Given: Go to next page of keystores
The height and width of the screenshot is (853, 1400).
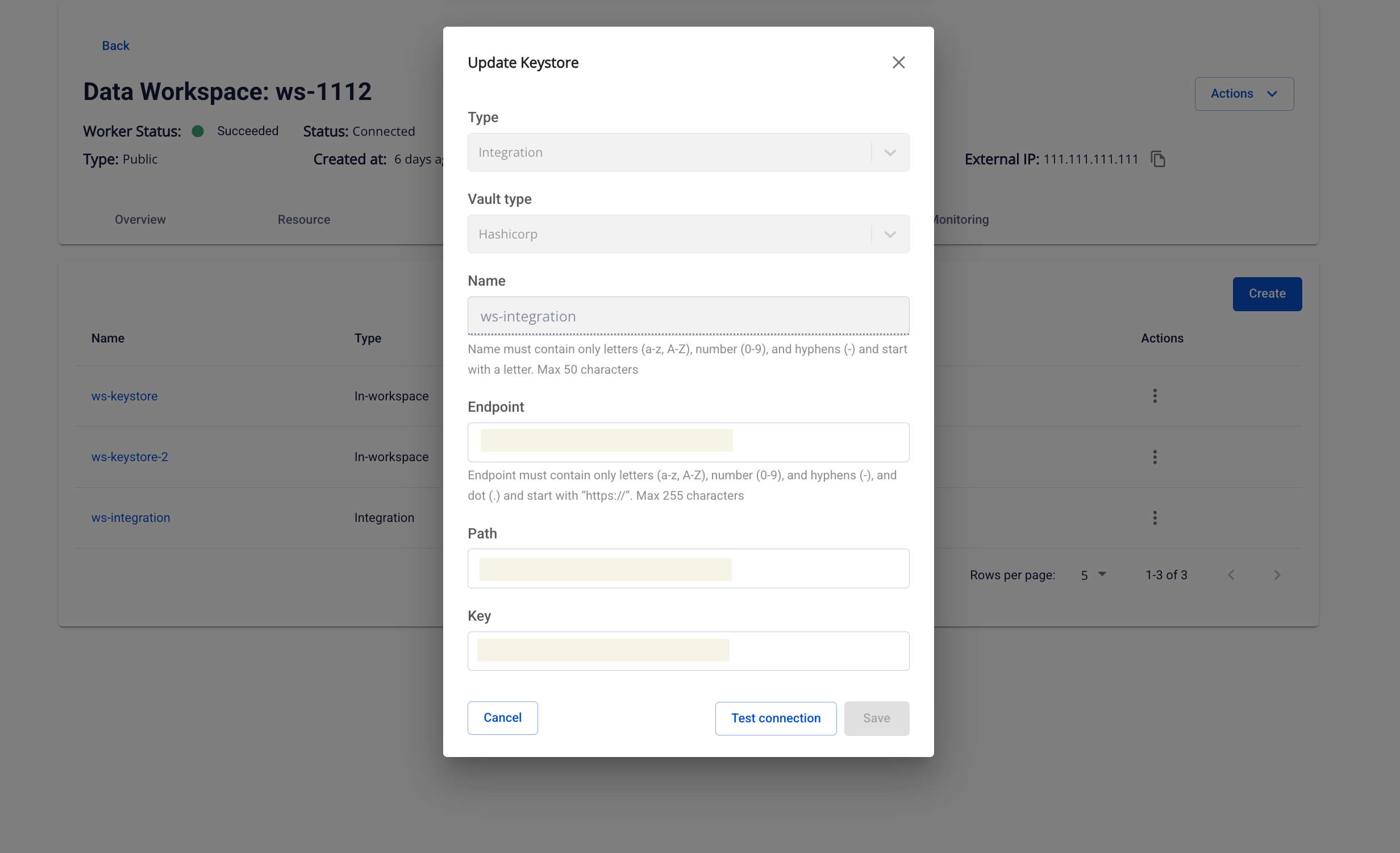Looking at the screenshot, I should (1277, 575).
